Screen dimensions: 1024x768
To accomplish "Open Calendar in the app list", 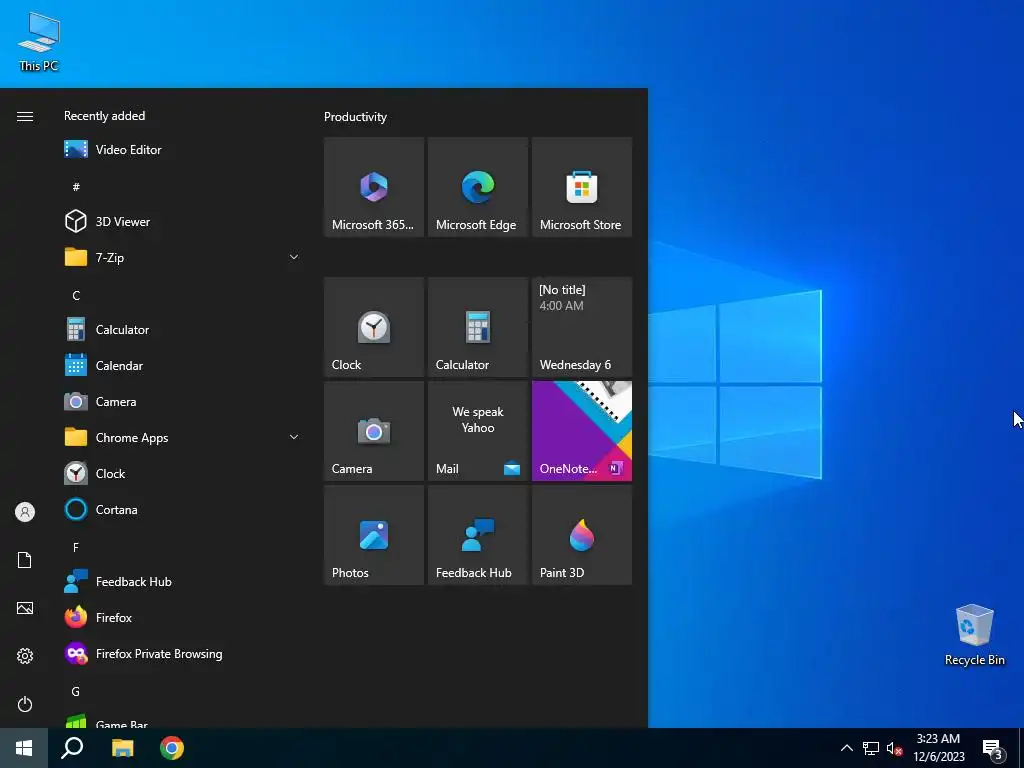I will tap(182, 366).
